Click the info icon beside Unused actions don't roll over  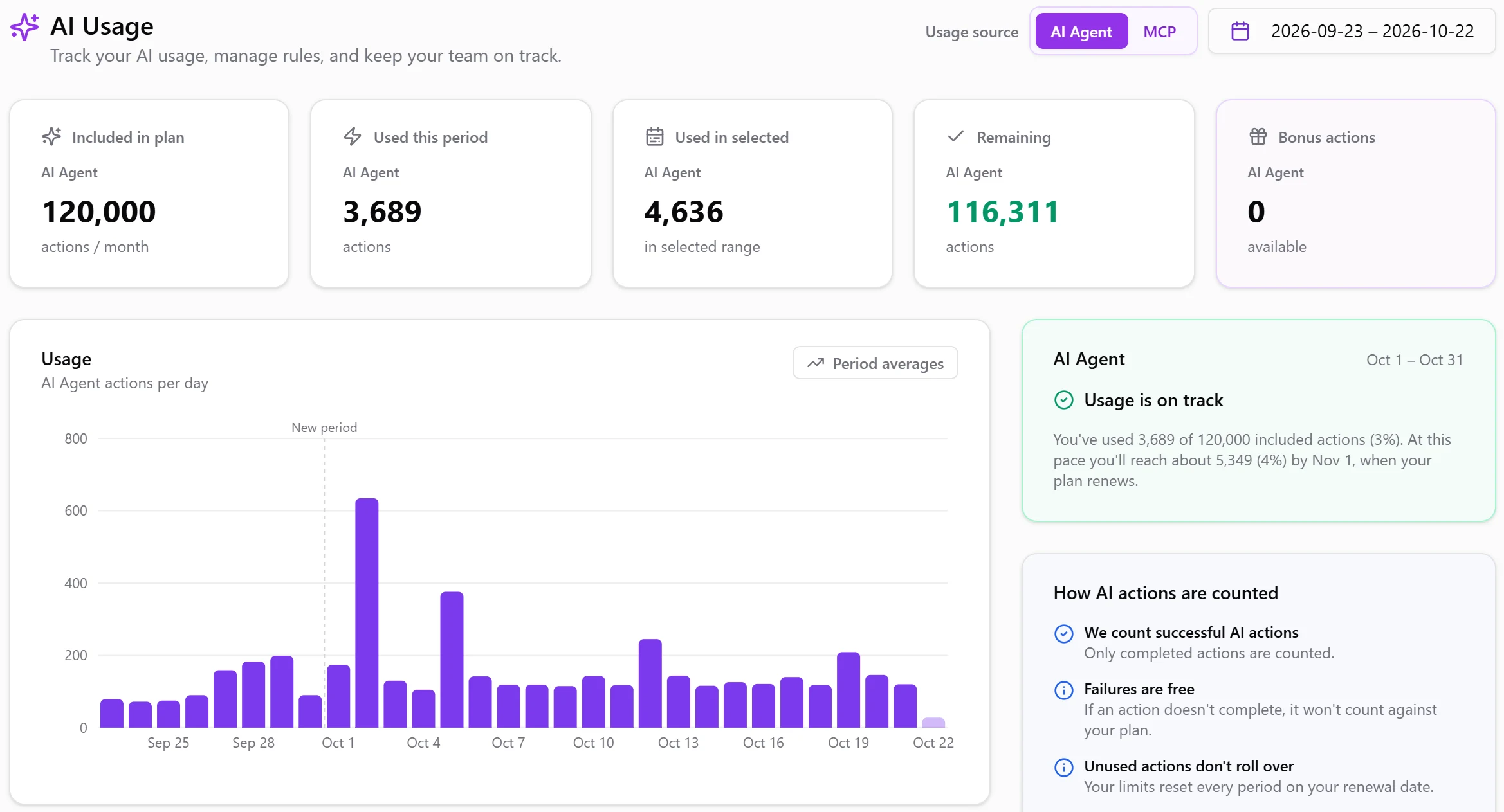pyautogui.click(x=1064, y=767)
